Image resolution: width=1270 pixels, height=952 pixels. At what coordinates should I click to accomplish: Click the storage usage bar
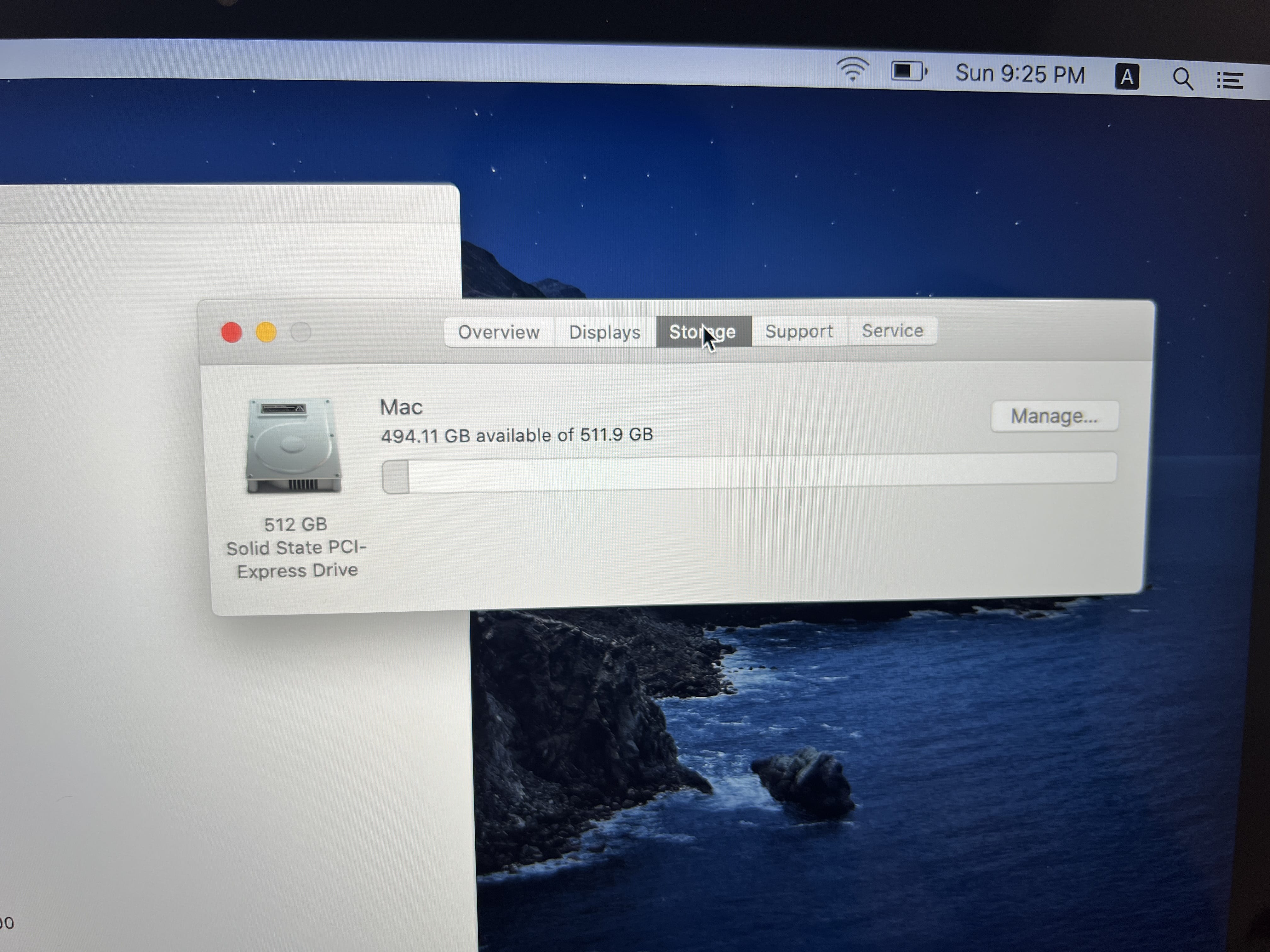(x=749, y=473)
